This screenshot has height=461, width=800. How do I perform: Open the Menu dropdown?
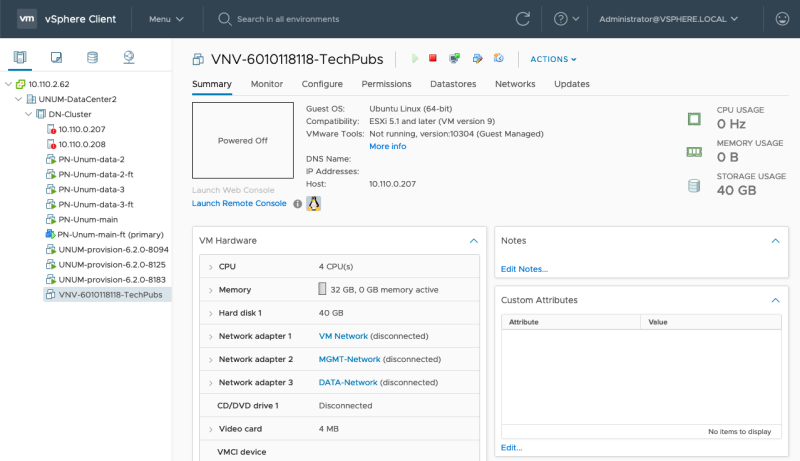tap(166, 19)
